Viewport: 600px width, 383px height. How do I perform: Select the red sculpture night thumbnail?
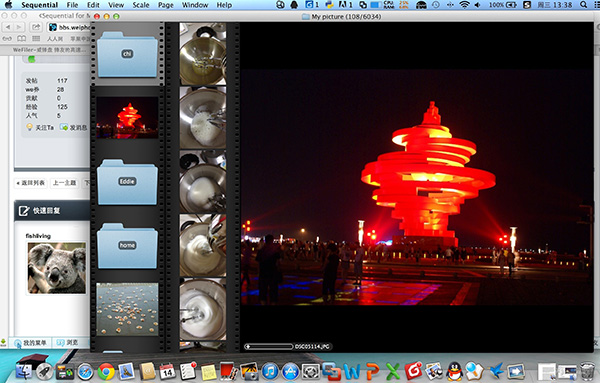point(127,117)
